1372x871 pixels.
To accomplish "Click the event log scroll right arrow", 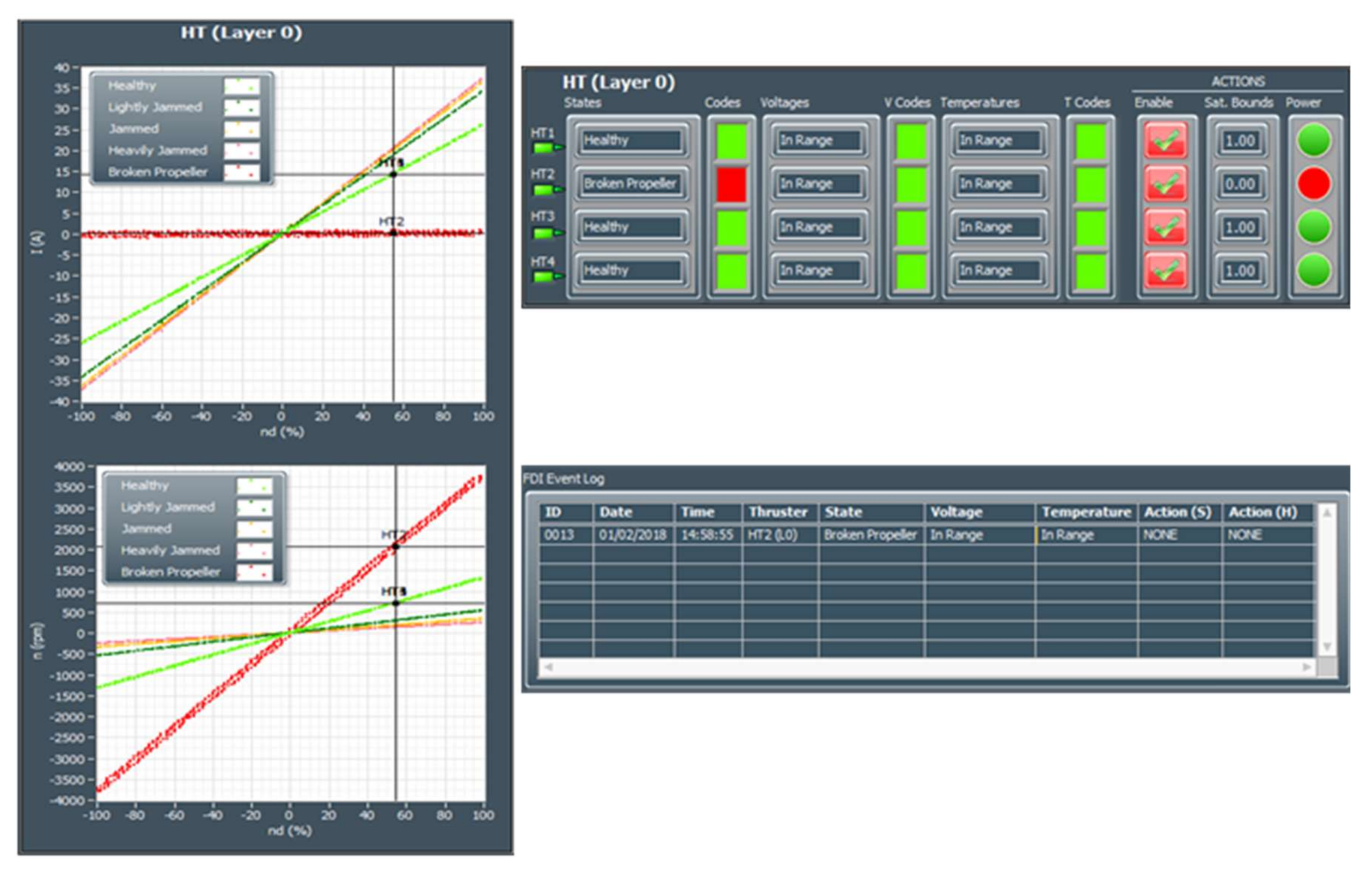I will 1307,667.
